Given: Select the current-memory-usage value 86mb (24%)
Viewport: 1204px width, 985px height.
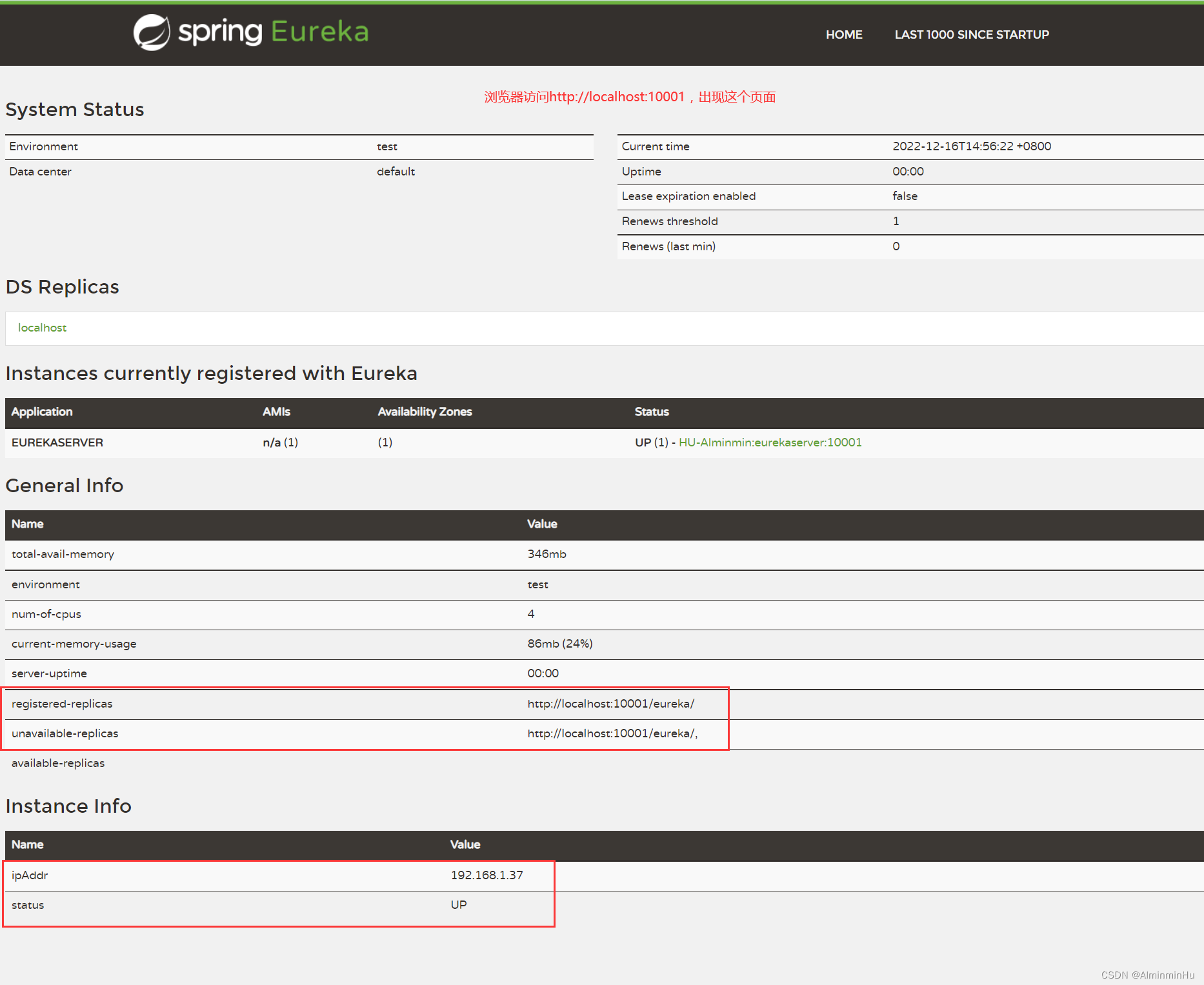Looking at the screenshot, I should [x=560, y=644].
